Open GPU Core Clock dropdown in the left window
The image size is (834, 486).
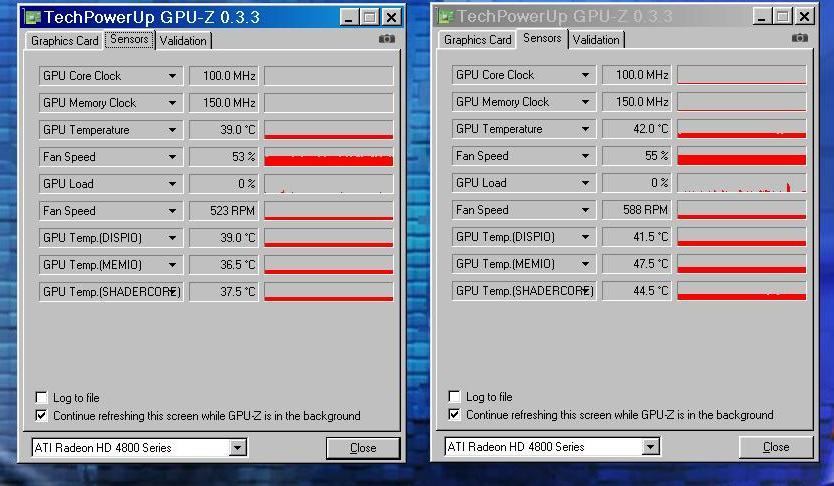click(172, 76)
